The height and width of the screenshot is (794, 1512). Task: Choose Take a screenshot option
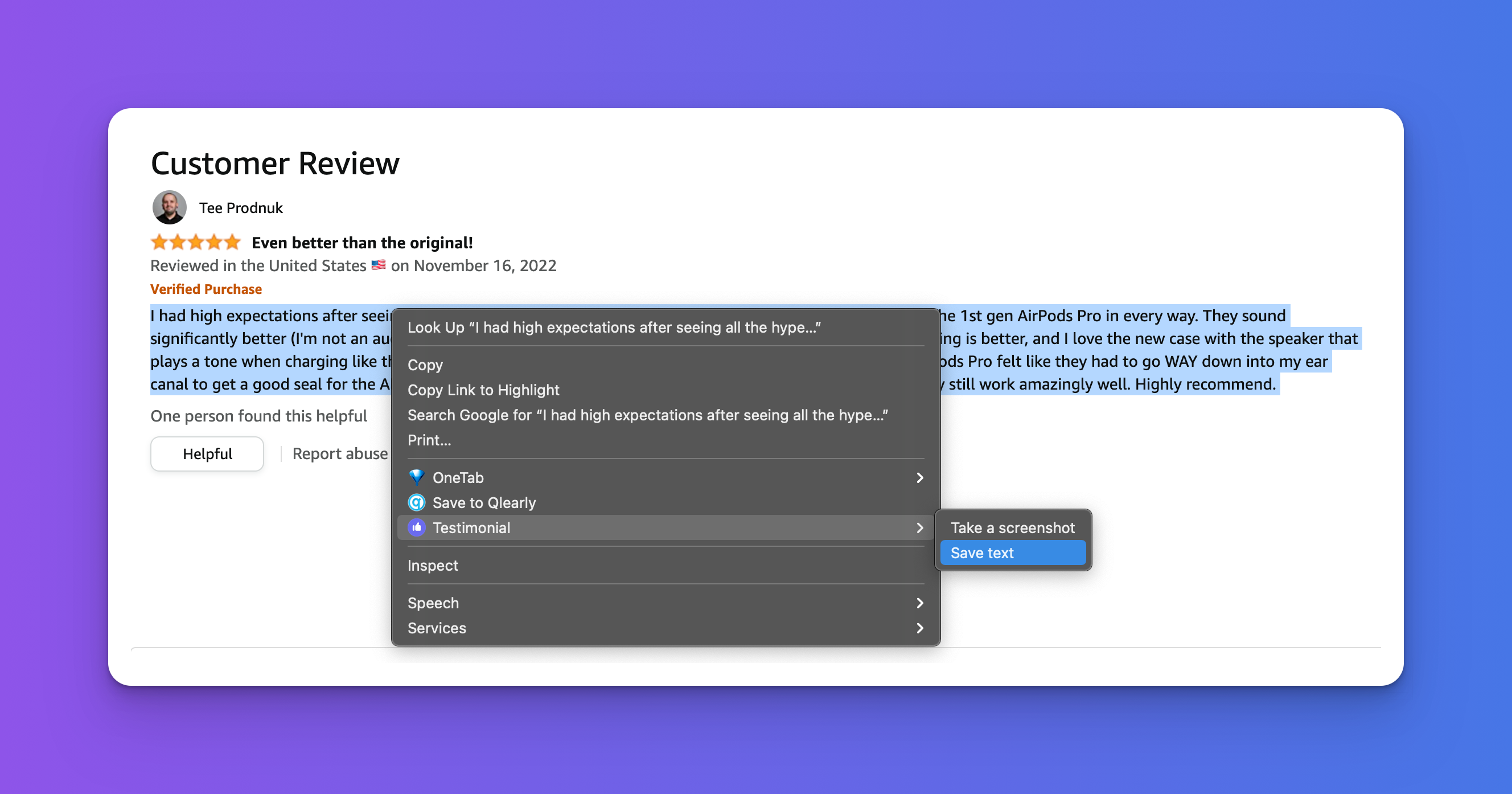coord(1012,527)
